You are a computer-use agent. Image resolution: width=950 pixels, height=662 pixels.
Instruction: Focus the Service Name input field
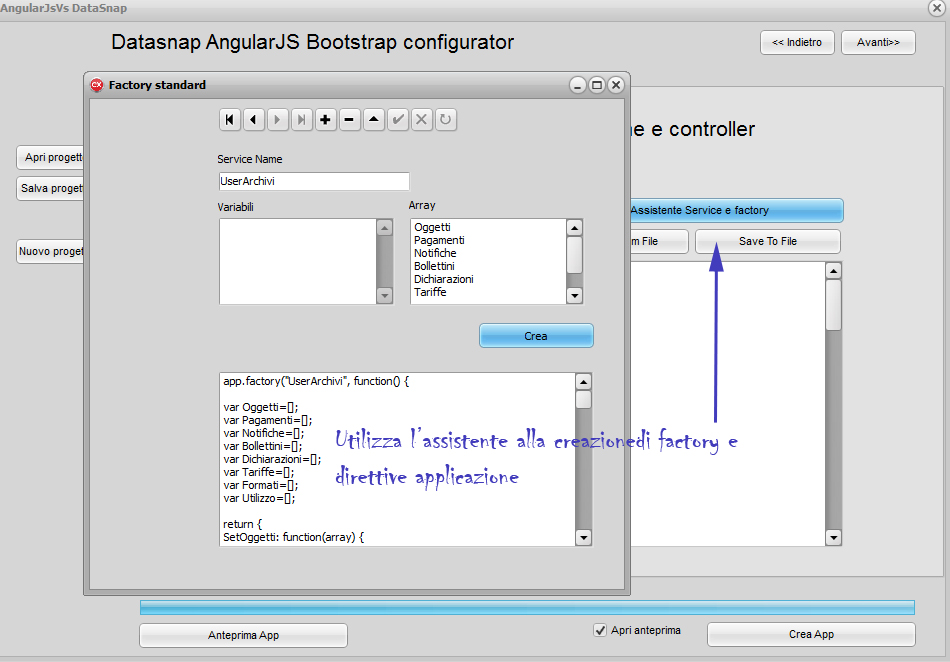314,181
